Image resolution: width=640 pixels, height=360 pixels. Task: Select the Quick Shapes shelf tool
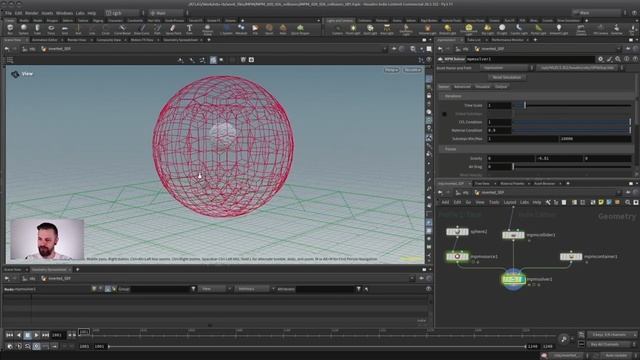[x=300, y=29]
